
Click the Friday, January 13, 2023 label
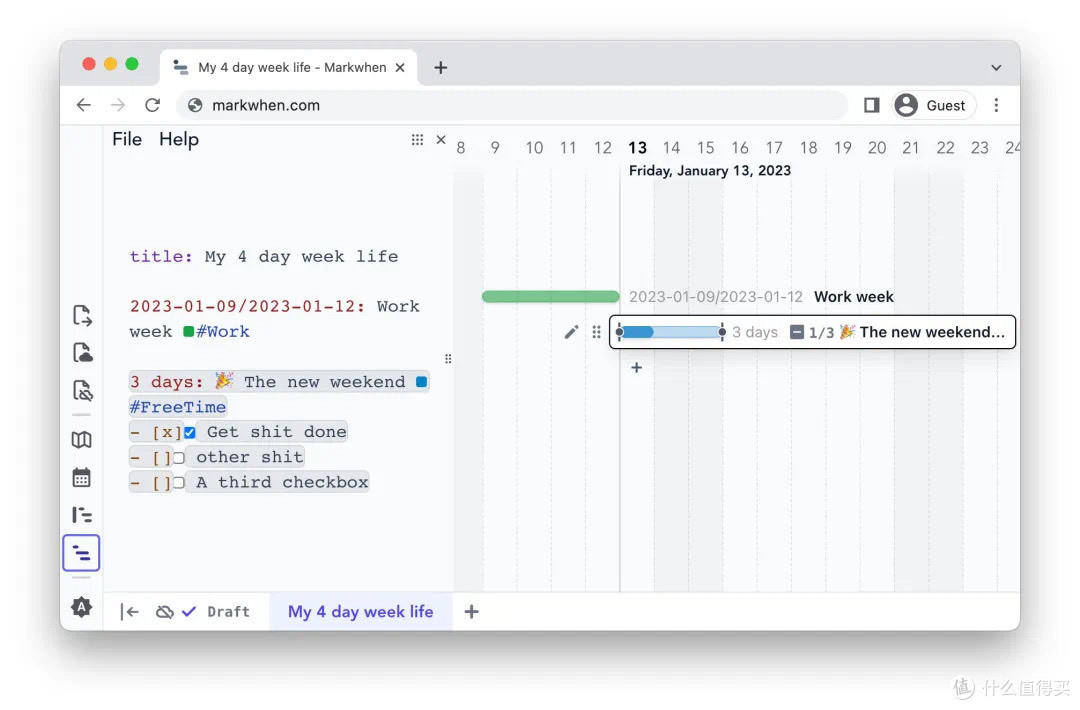[x=709, y=171]
